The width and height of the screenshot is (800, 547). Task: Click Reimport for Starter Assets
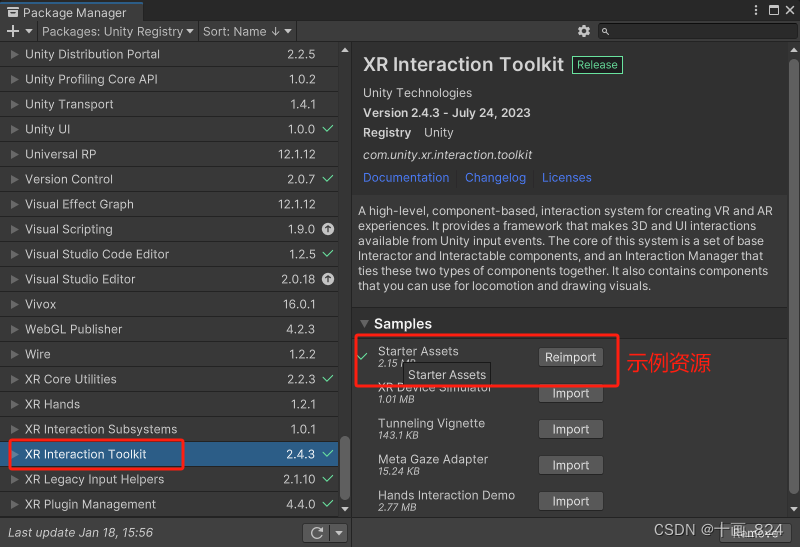(570, 357)
